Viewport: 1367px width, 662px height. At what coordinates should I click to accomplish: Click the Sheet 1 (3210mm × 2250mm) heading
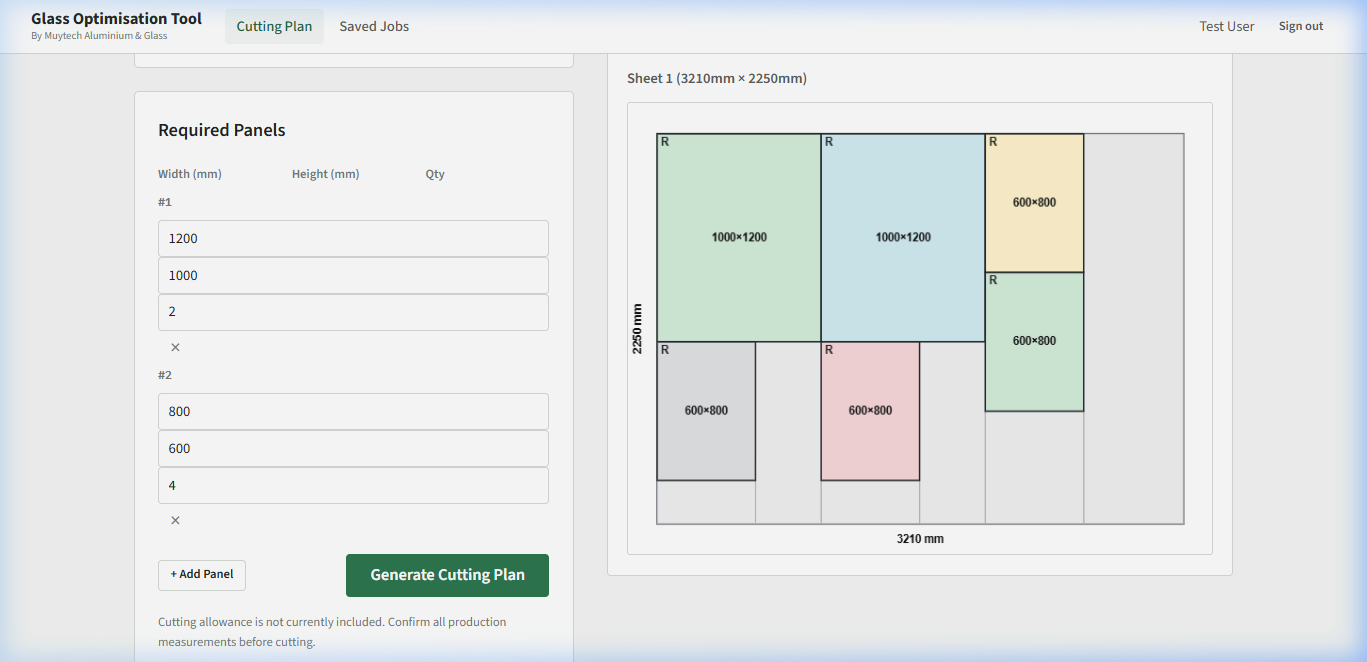coord(717,78)
